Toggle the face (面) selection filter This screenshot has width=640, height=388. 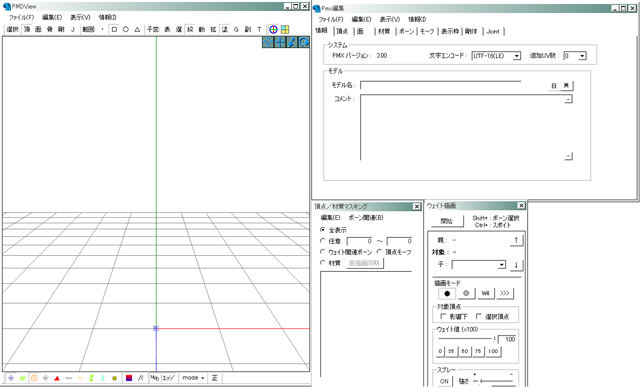[38, 29]
